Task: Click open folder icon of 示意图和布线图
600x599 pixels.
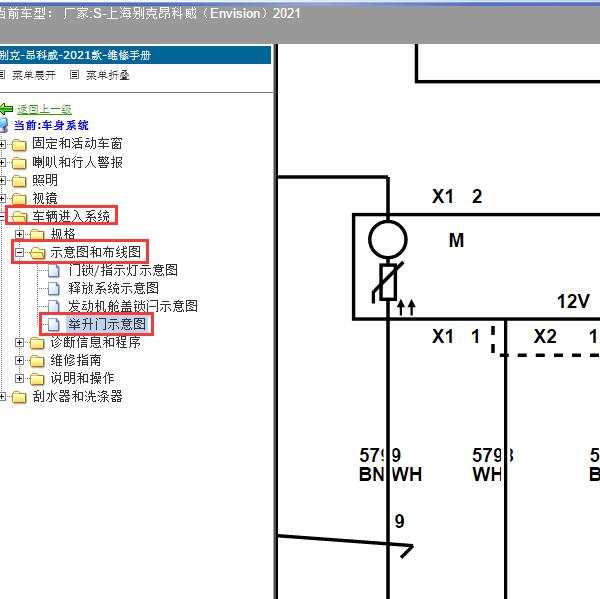Action: coord(37,253)
